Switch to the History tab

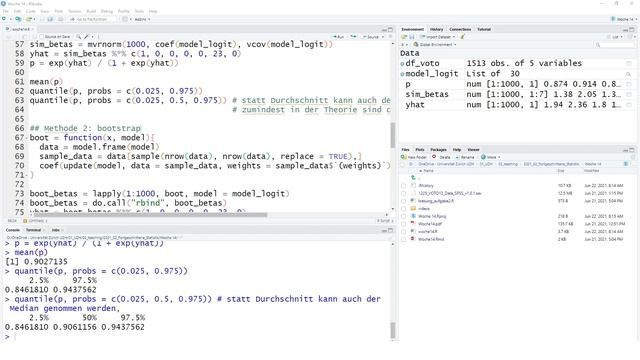436,29
